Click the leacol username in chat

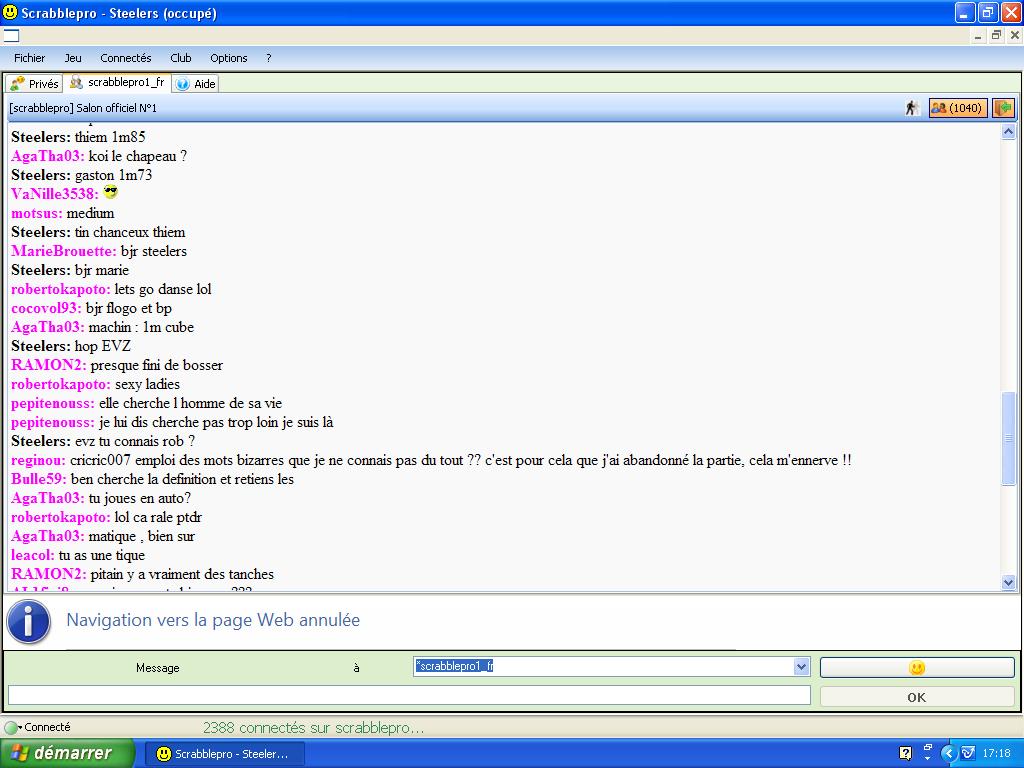tap(33, 555)
